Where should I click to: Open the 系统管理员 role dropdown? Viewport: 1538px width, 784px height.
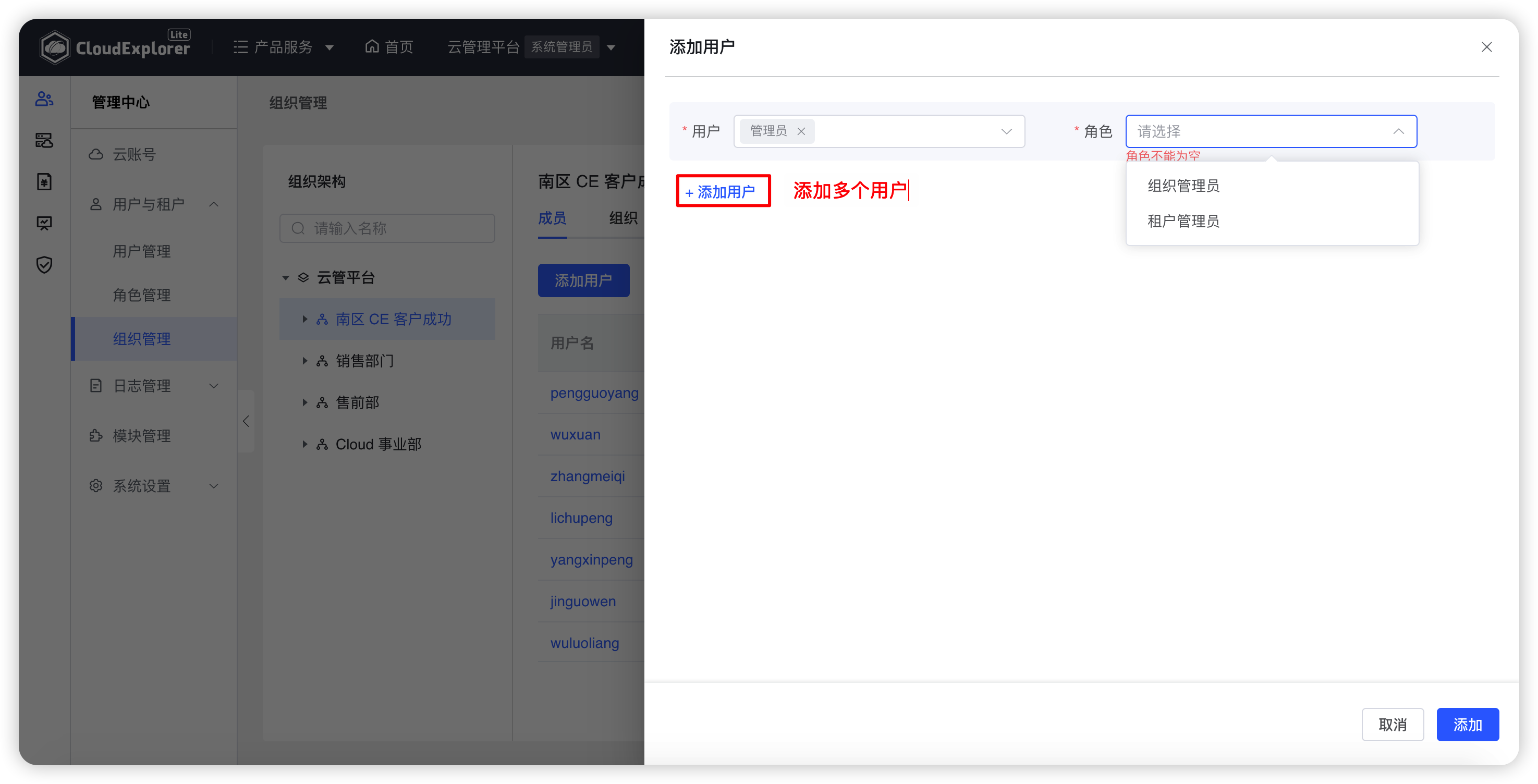[570, 46]
